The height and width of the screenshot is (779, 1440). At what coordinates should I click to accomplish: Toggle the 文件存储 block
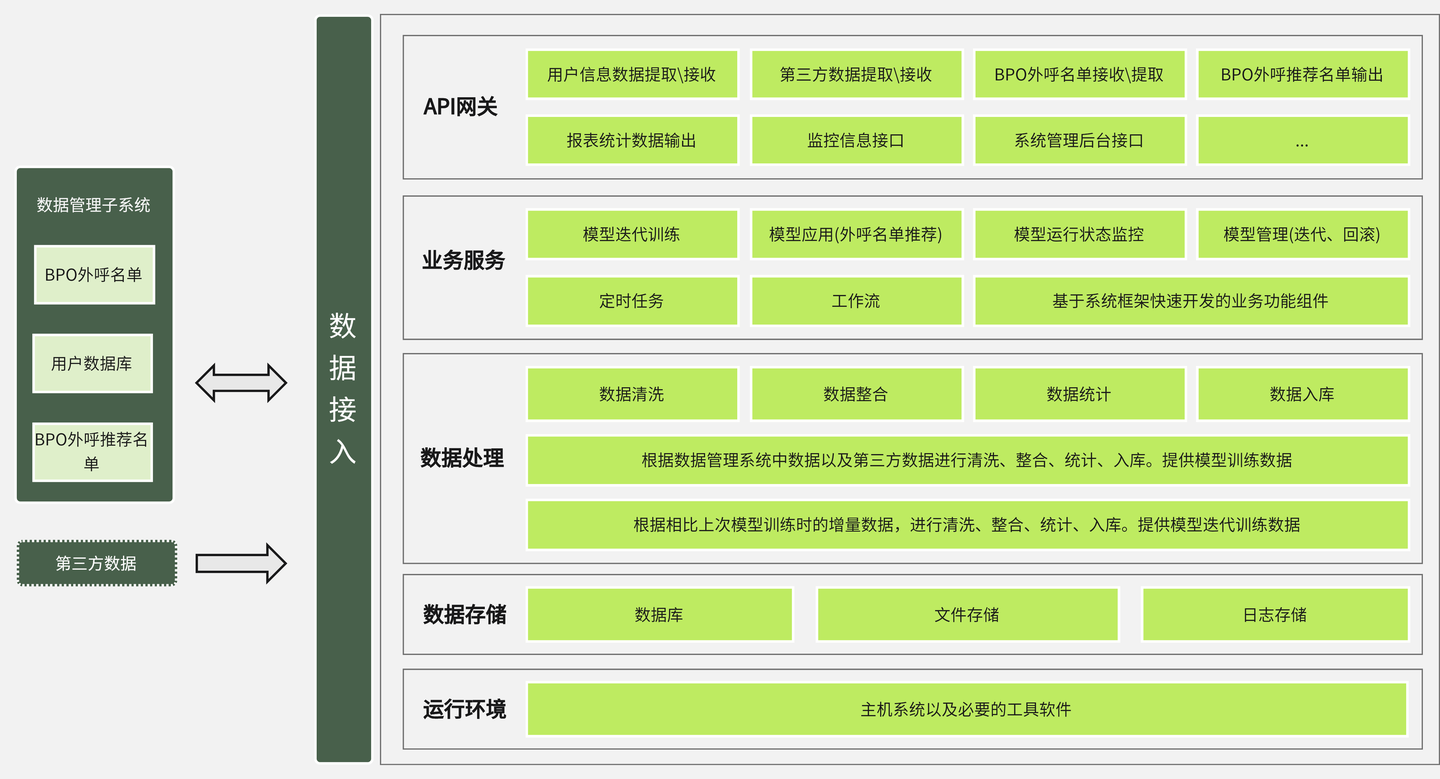click(x=967, y=614)
